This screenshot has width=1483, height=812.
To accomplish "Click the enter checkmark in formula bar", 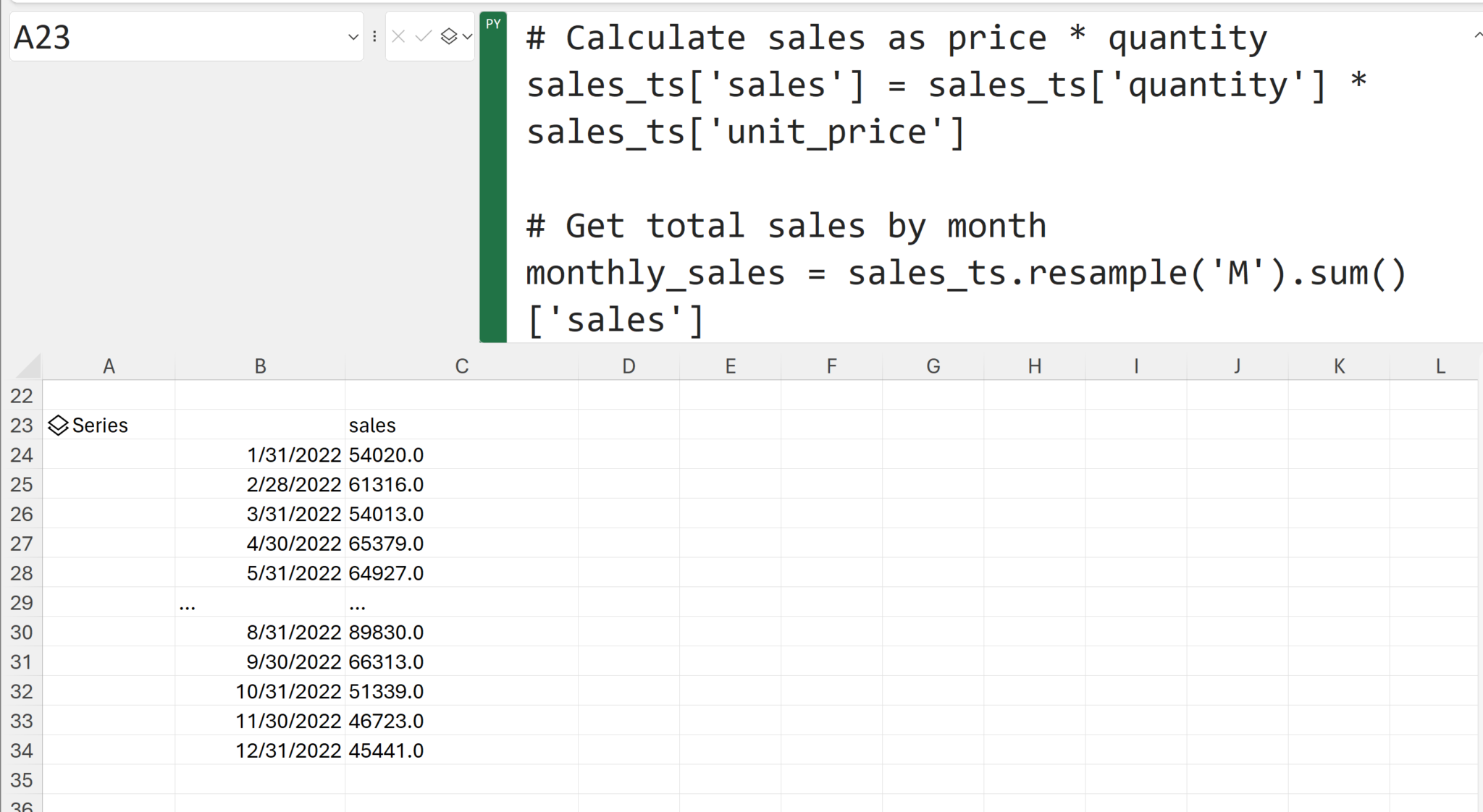I will pos(424,36).
